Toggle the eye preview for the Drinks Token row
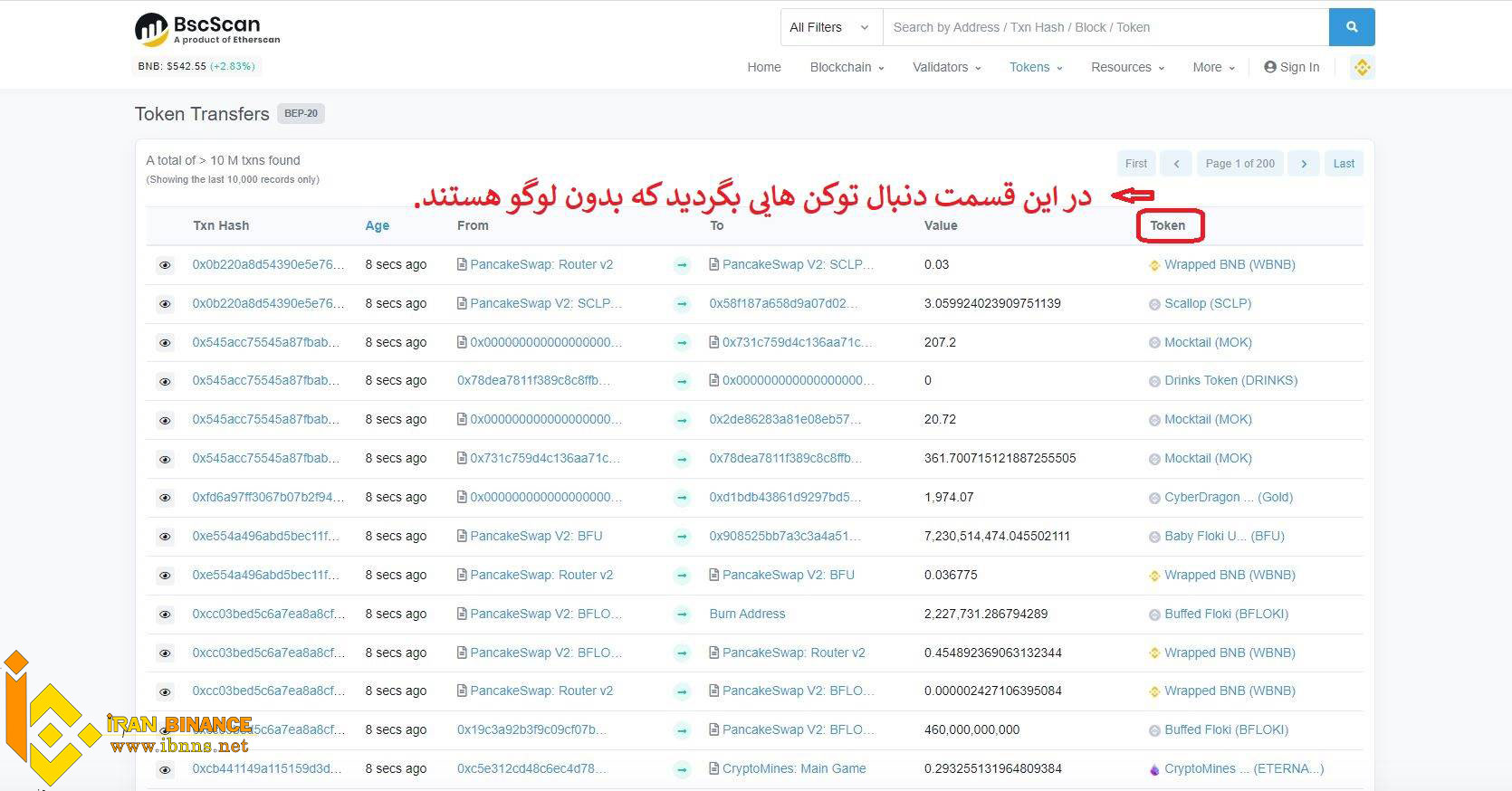The width and height of the screenshot is (1512, 791). (x=165, y=382)
